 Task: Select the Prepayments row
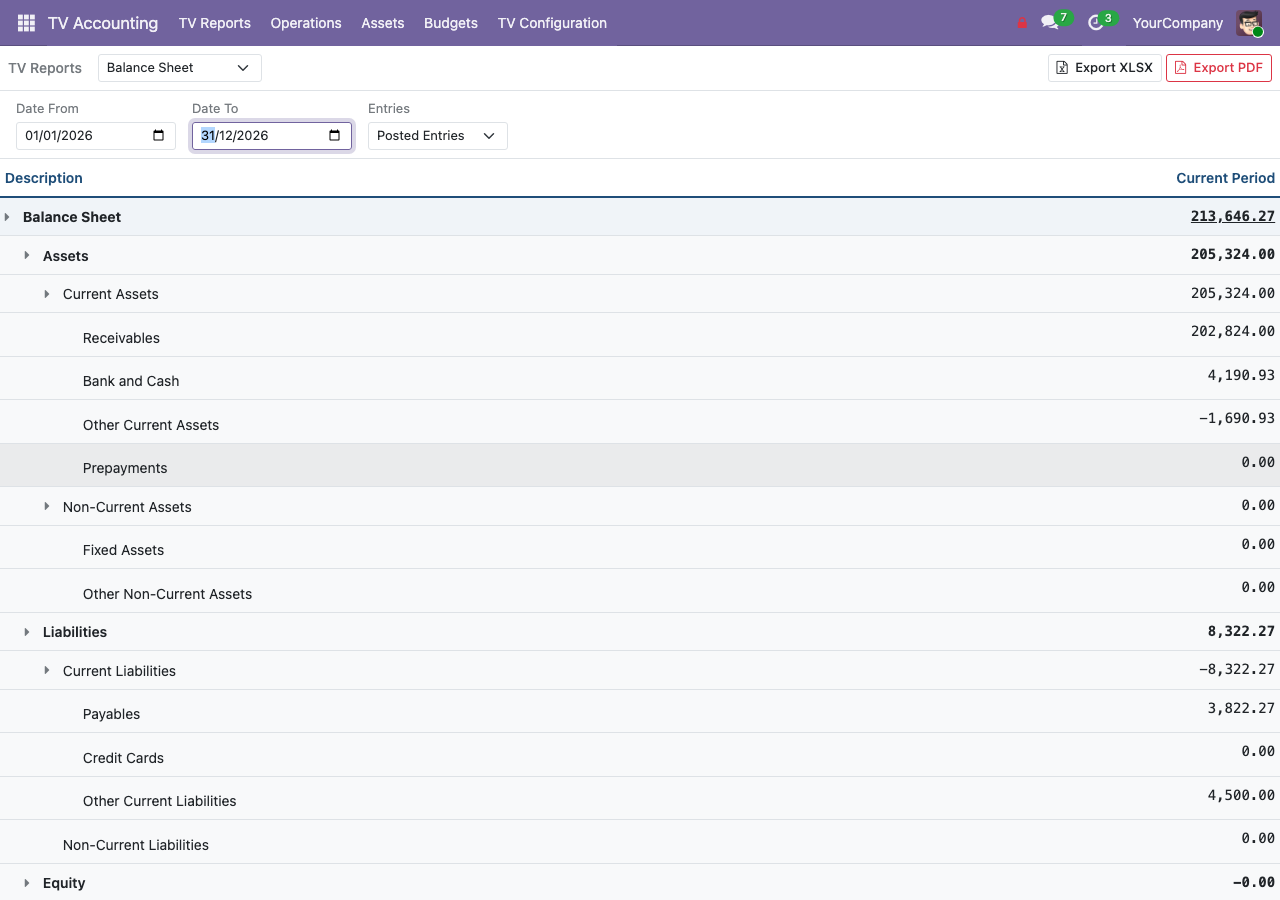coord(640,465)
